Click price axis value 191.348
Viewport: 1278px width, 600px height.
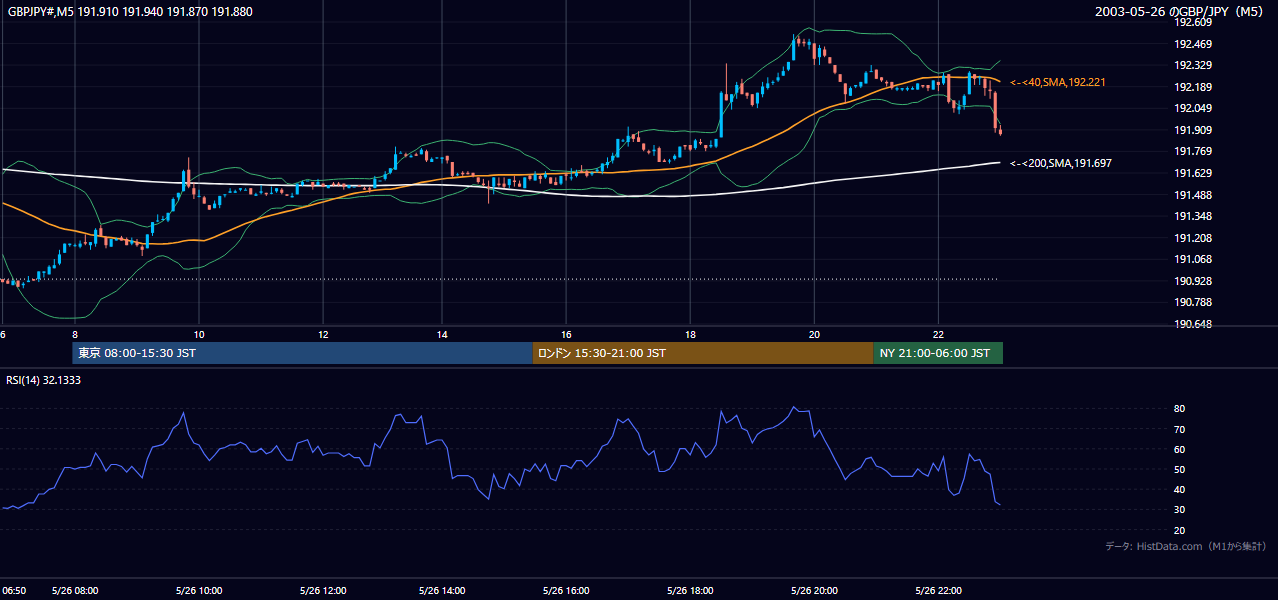1193,216
